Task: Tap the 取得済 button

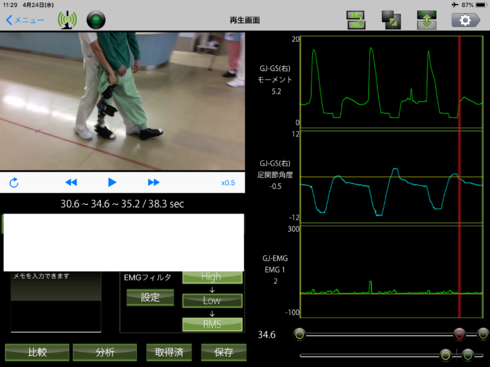Action: pyautogui.click(x=169, y=352)
